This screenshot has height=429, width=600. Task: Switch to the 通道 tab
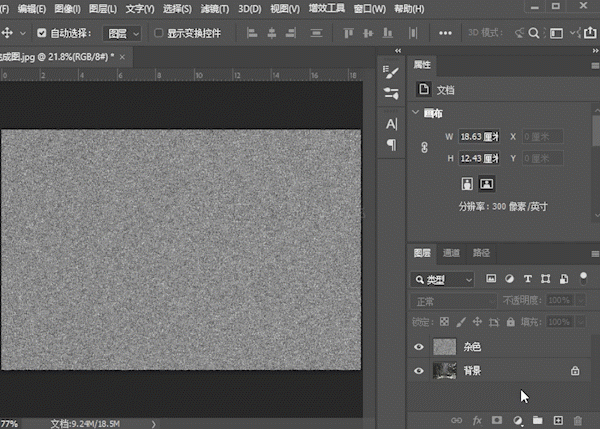[451, 253]
